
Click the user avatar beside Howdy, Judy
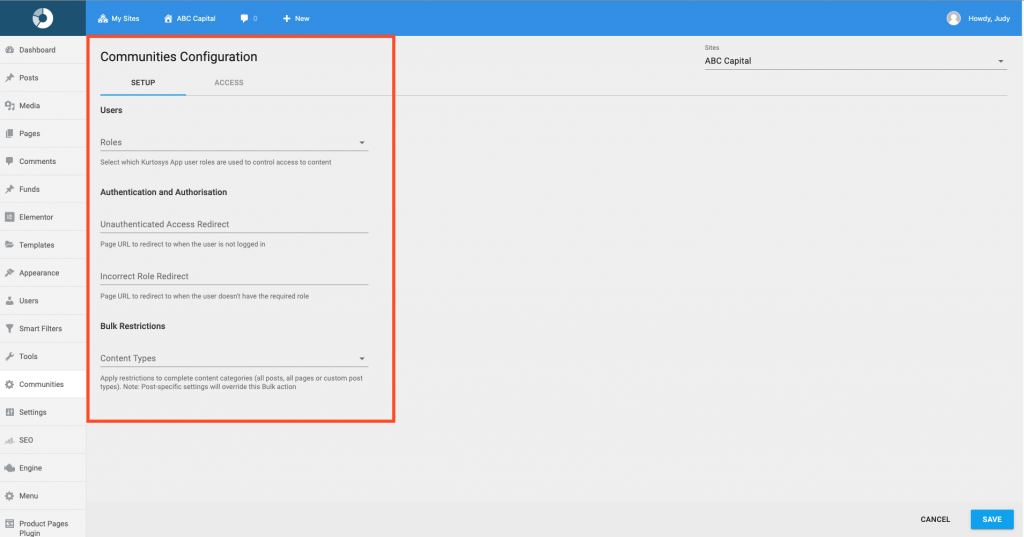[953, 18]
